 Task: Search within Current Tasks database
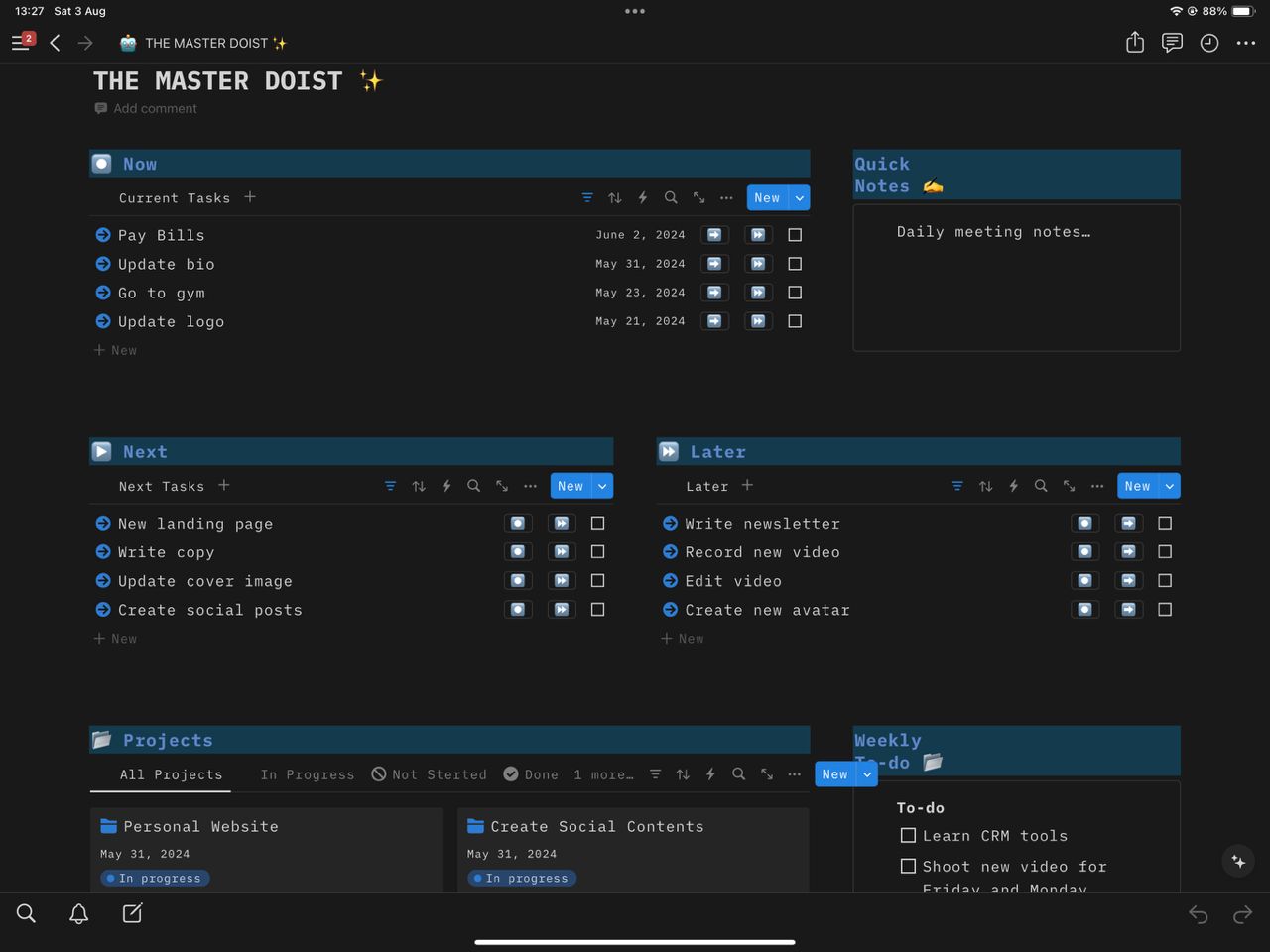(x=671, y=198)
